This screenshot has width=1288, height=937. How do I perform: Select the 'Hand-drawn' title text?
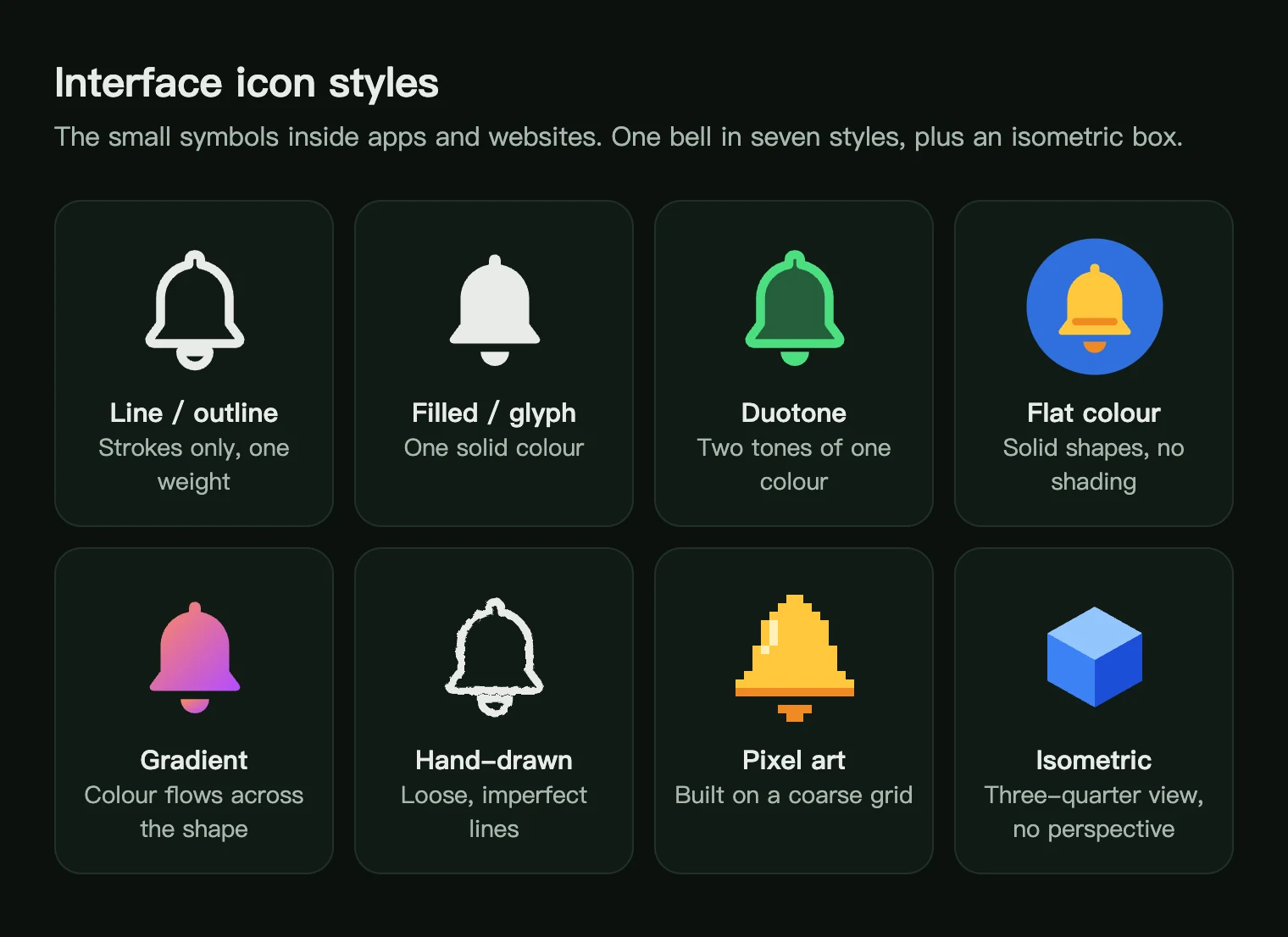pos(494,760)
